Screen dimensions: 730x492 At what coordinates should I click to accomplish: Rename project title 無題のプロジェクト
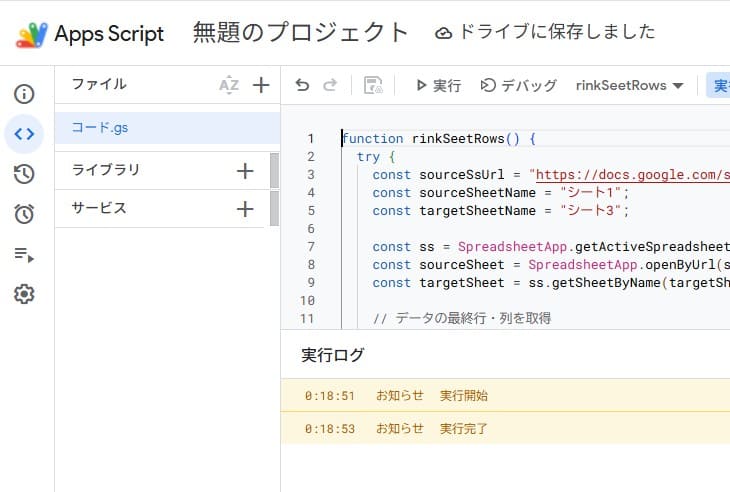tap(301, 33)
